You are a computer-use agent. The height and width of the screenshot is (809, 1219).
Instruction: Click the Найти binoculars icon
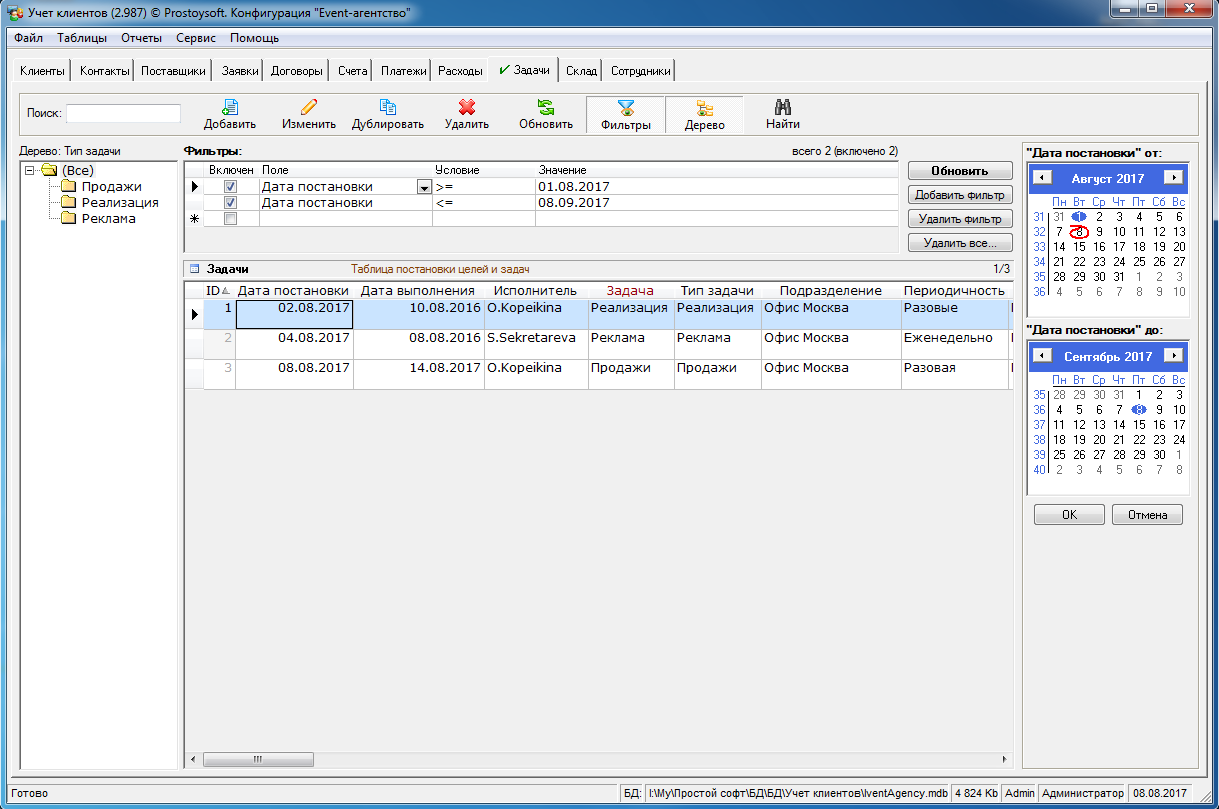[x=783, y=107]
